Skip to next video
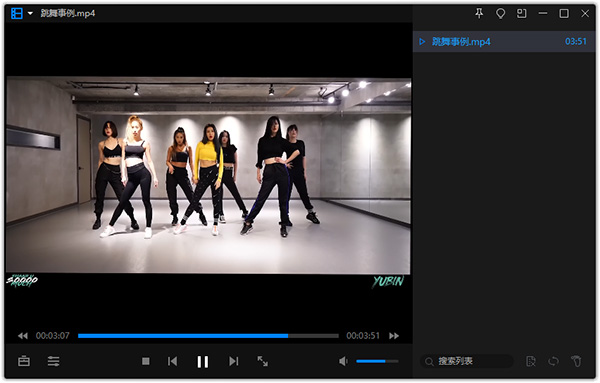The height and width of the screenshot is (383, 600). click(233, 361)
